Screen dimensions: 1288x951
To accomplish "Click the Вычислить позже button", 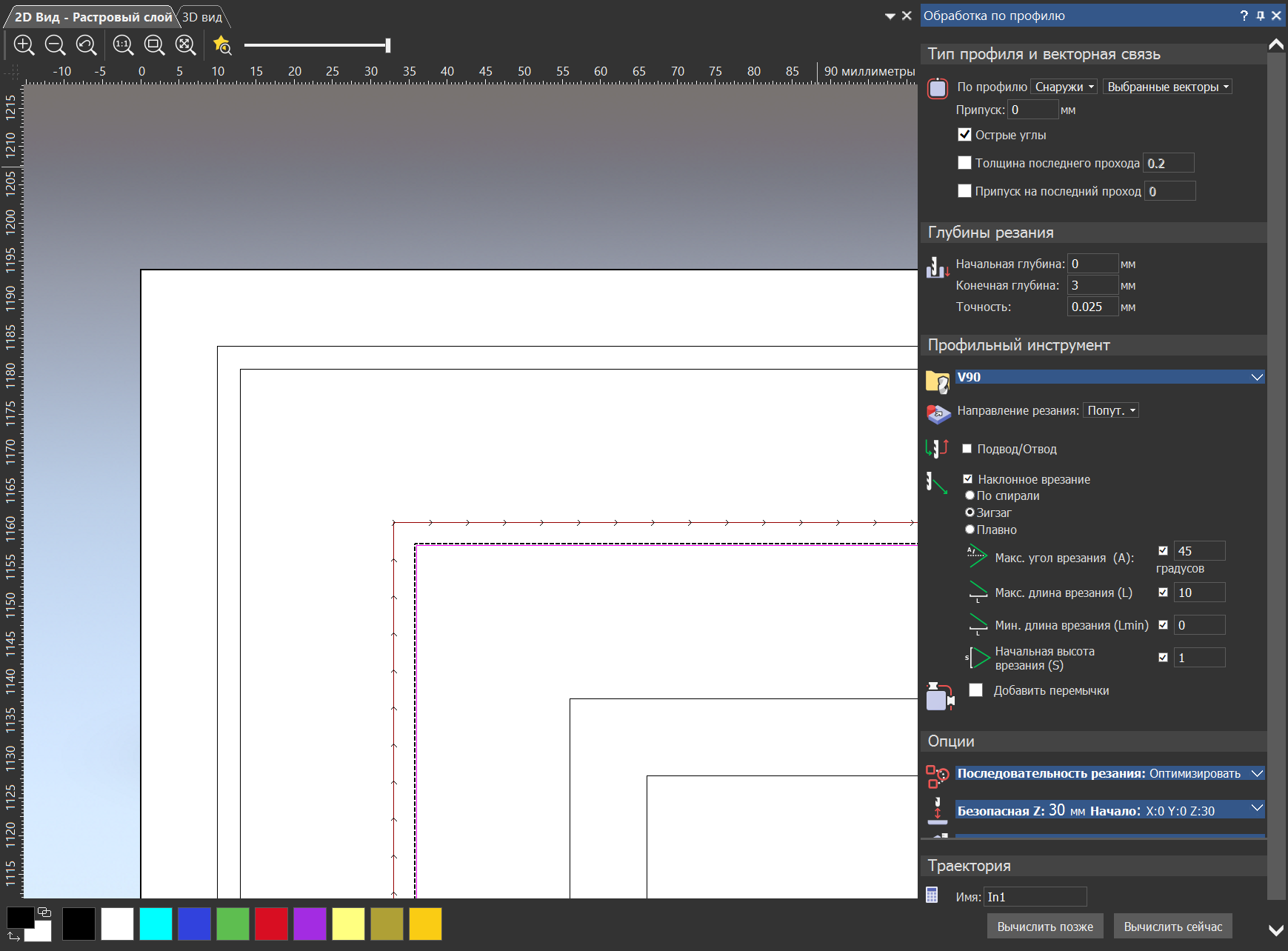I will pos(1044,927).
